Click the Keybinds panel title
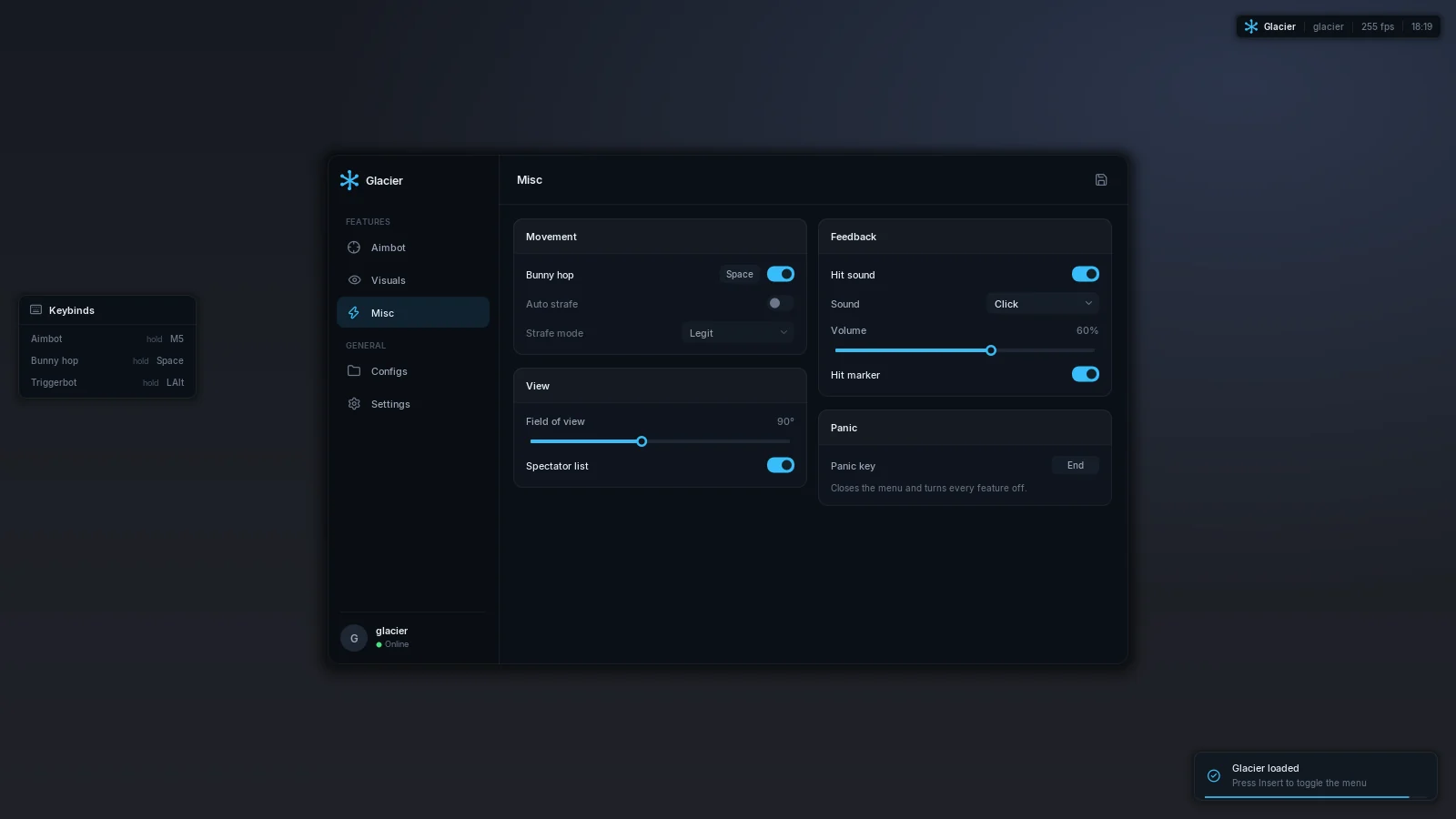This screenshot has height=819, width=1456. click(x=72, y=310)
